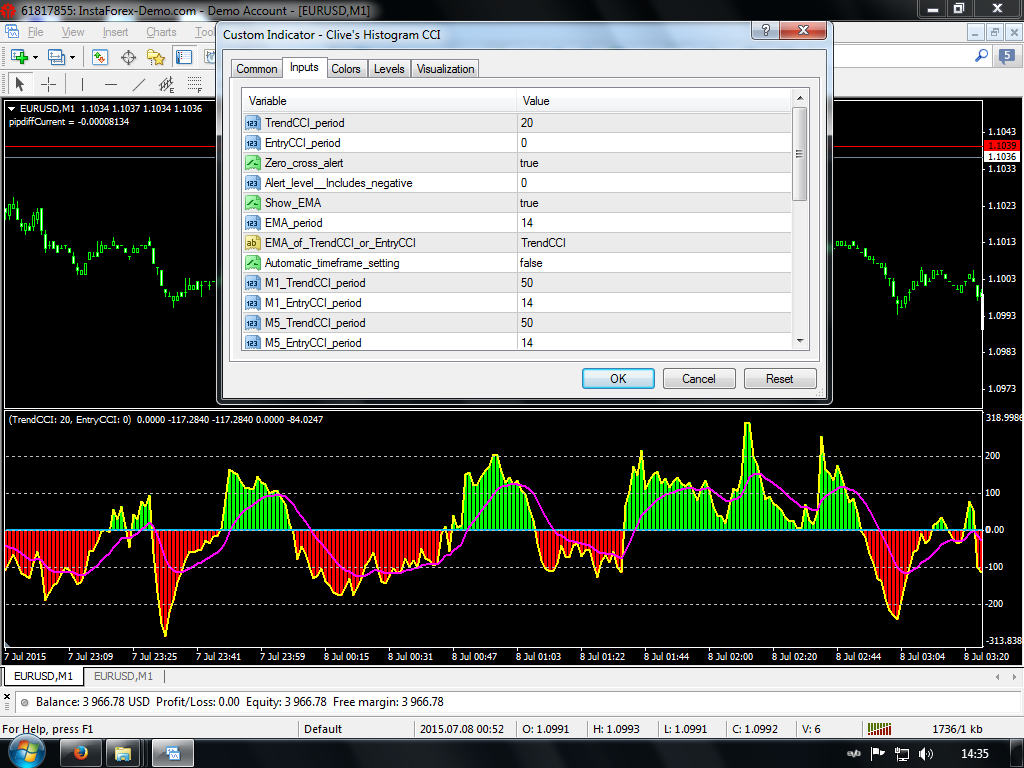Open Firefox from the taskbar
Viewport: 1024px width, 768px height.
[80, 752]
